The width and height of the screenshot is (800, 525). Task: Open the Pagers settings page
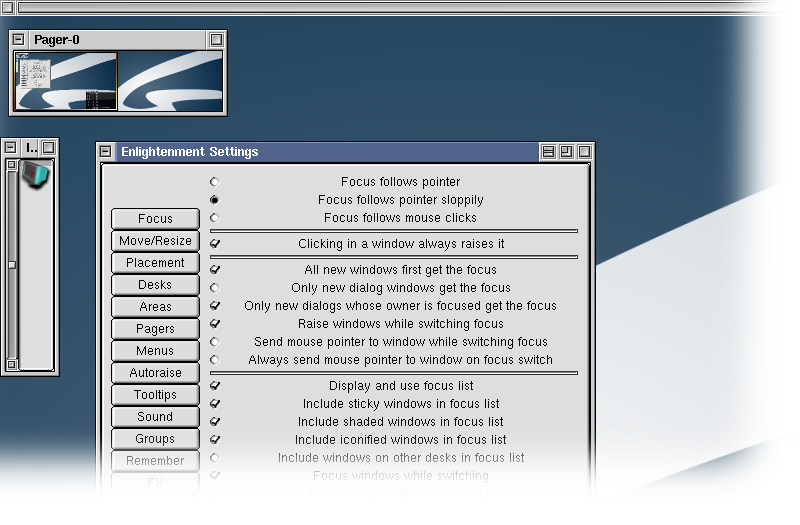pos(155,328)
